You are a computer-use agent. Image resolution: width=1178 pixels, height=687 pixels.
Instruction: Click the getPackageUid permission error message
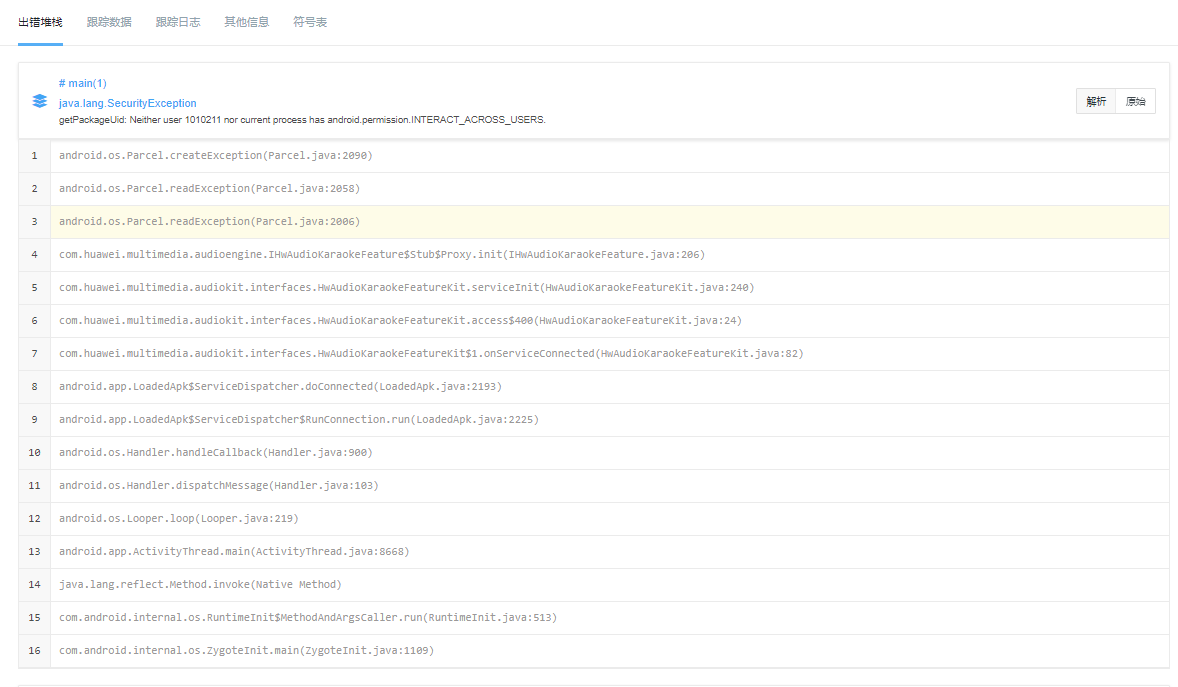tap(302, 120)
